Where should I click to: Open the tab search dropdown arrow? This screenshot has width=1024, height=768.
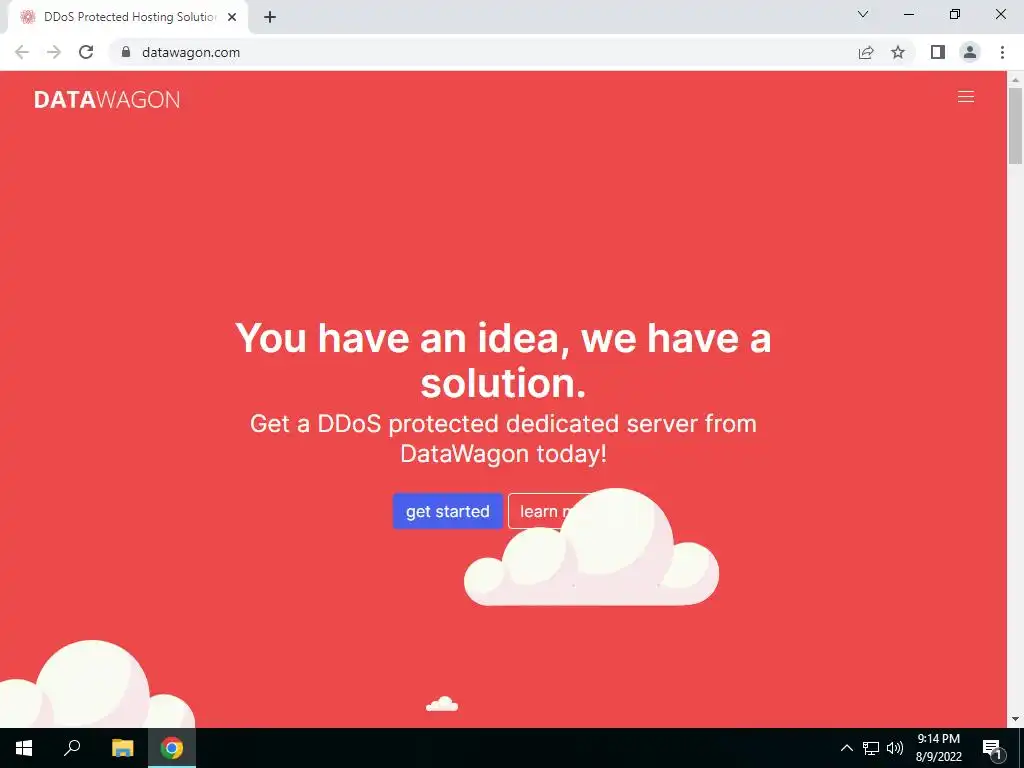[x=863, y=14]
